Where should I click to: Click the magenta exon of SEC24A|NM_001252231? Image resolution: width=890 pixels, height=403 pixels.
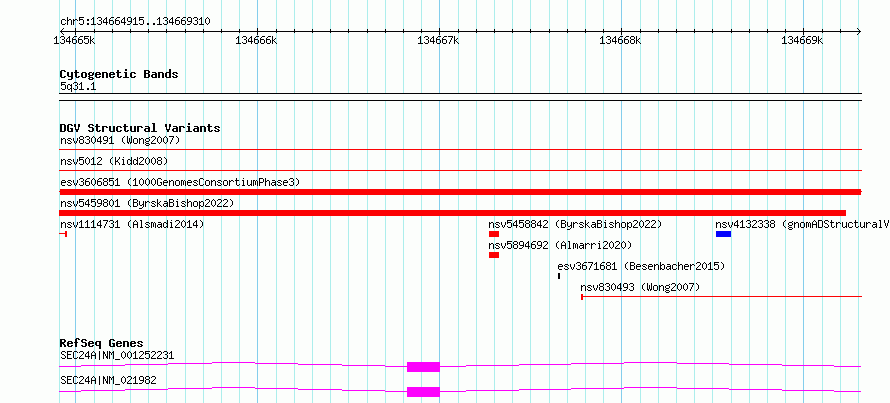(423, 367)
